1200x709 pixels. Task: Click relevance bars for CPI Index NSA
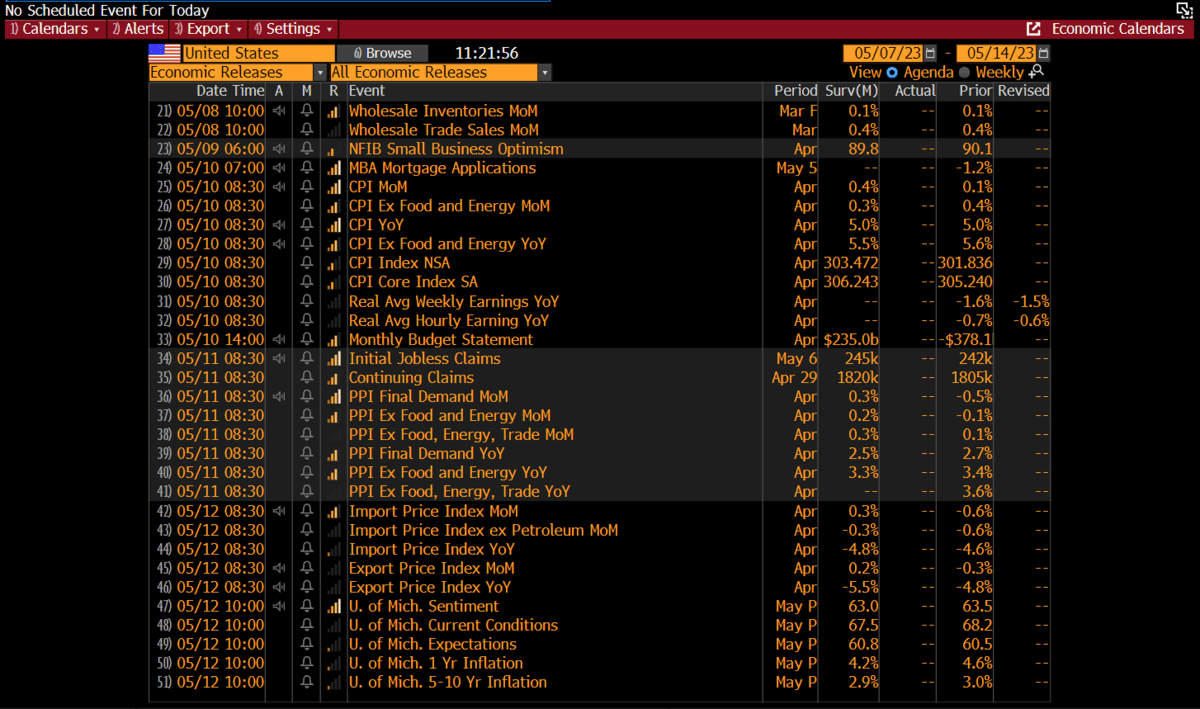(x=334, y=263)
